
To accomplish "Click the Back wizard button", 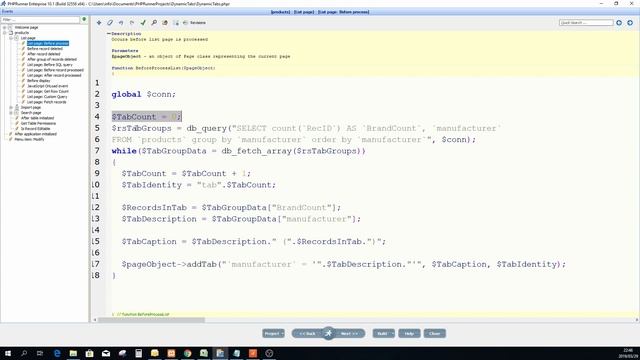I will click(307, 333).
